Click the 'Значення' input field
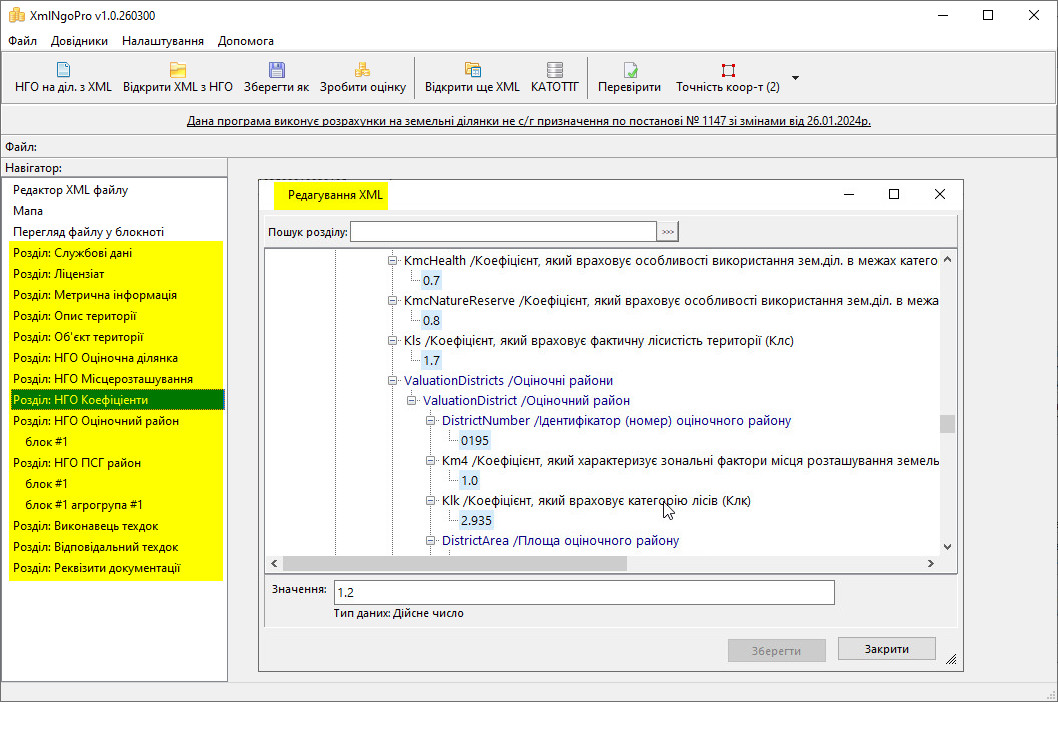Image resolution: width=1058 pixels, height=753 pixels. point(583,593)
